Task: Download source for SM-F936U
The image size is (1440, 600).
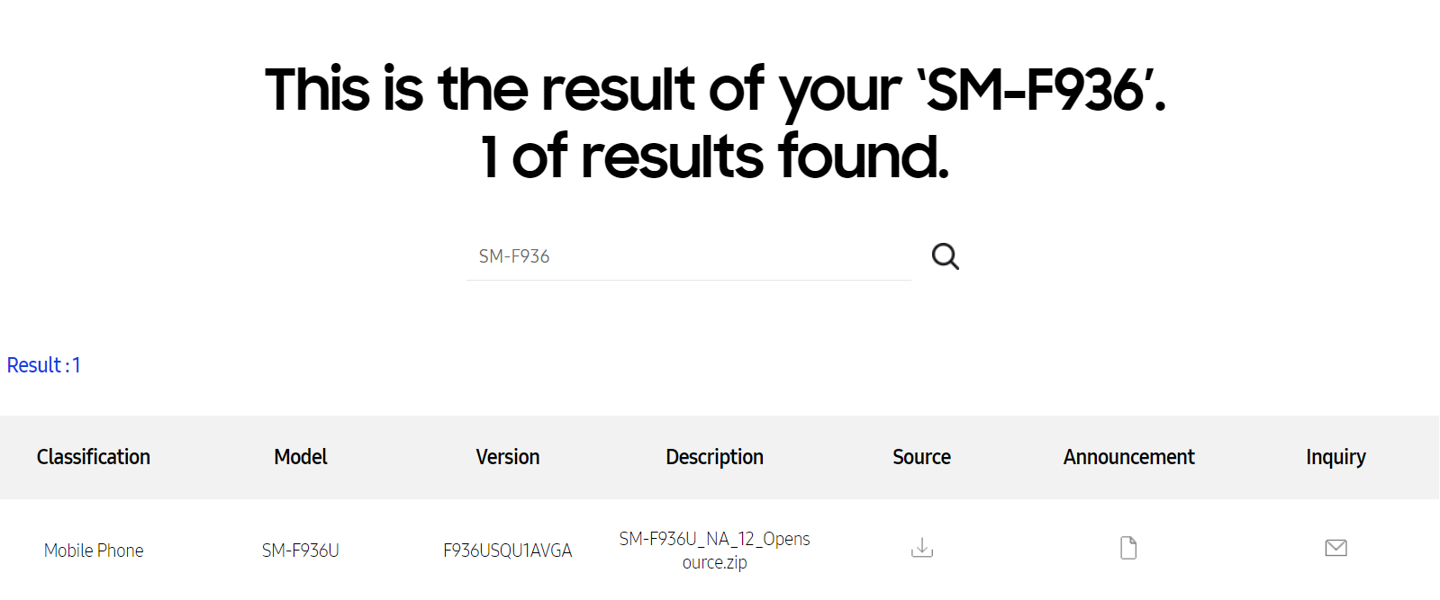Action: pos(922,548)
